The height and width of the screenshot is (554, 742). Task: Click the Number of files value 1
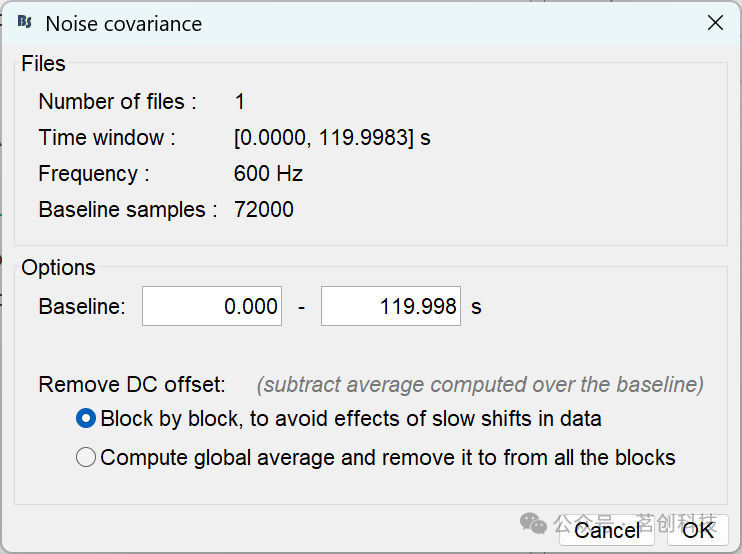coord(240,102)
